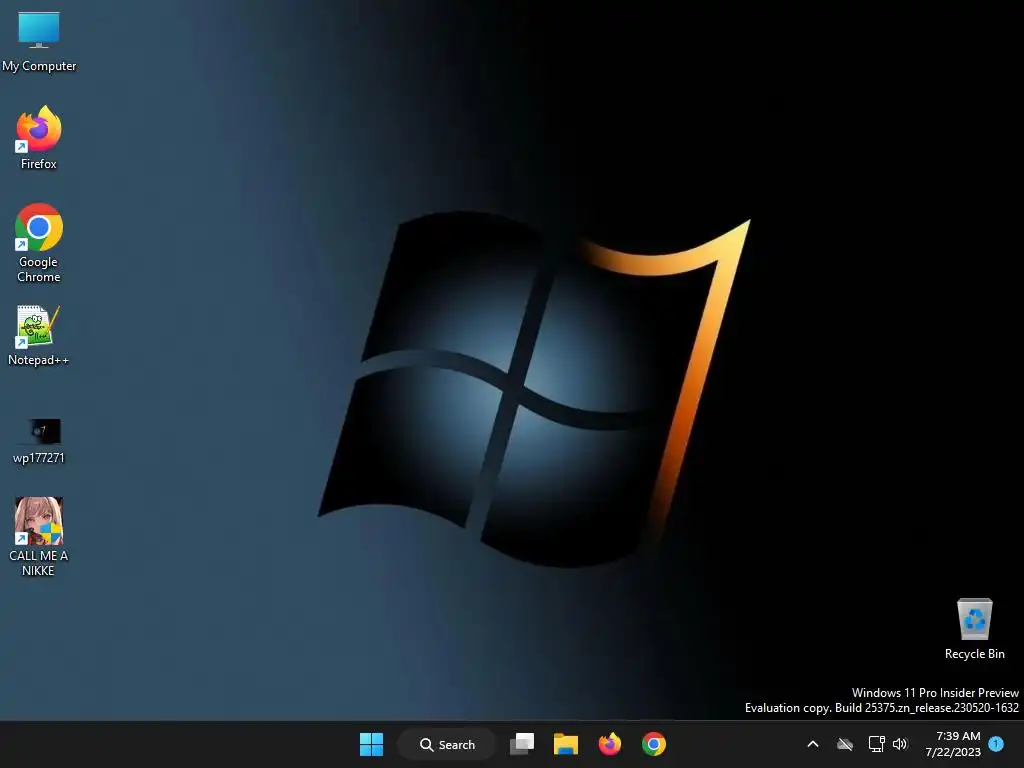Launch Firefox from the taskbar

point(609,744)
